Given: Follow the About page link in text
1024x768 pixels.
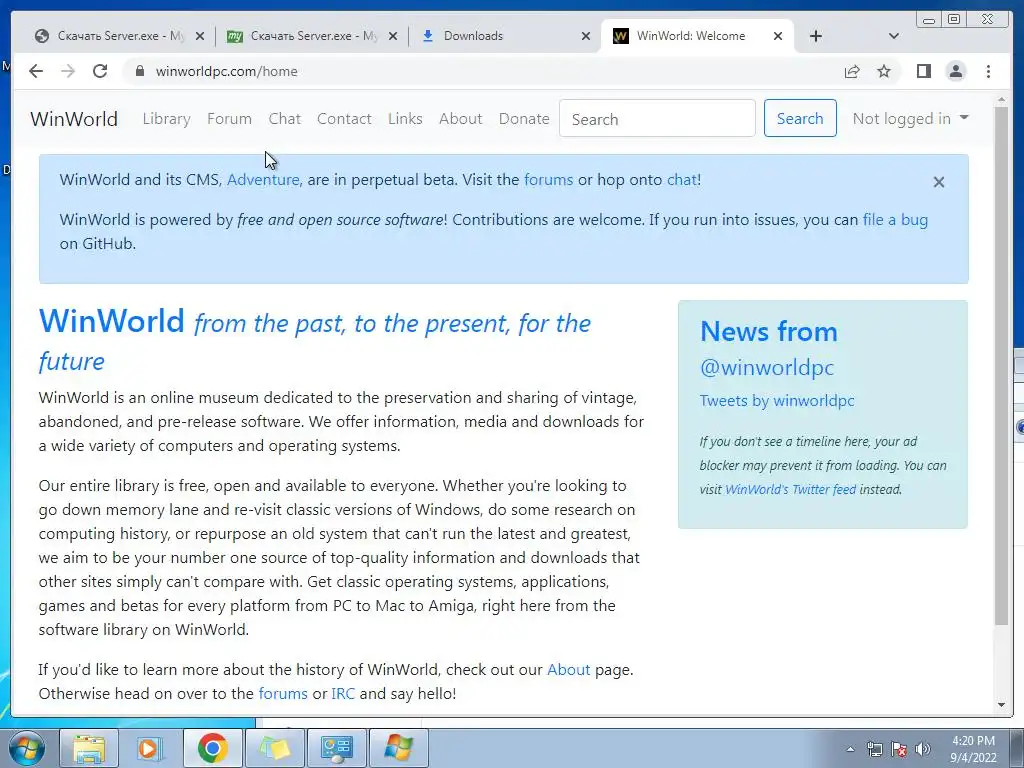Looking at the screenshot, I should (x=568, y=669).
